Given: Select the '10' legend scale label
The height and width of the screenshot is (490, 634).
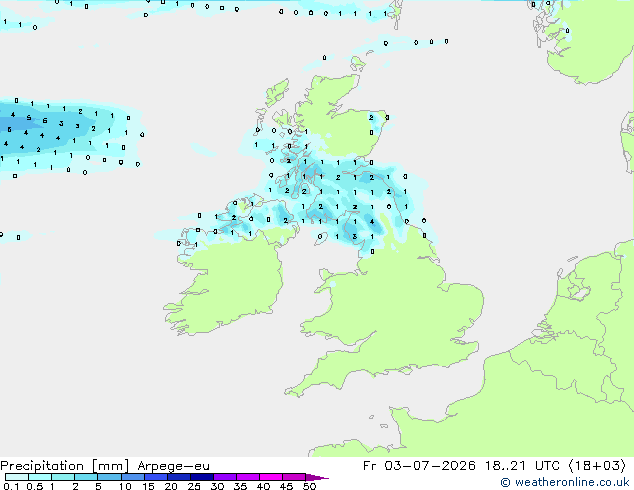Looking at the screenshot, I should pyautogui.click(x=125, y=486).
